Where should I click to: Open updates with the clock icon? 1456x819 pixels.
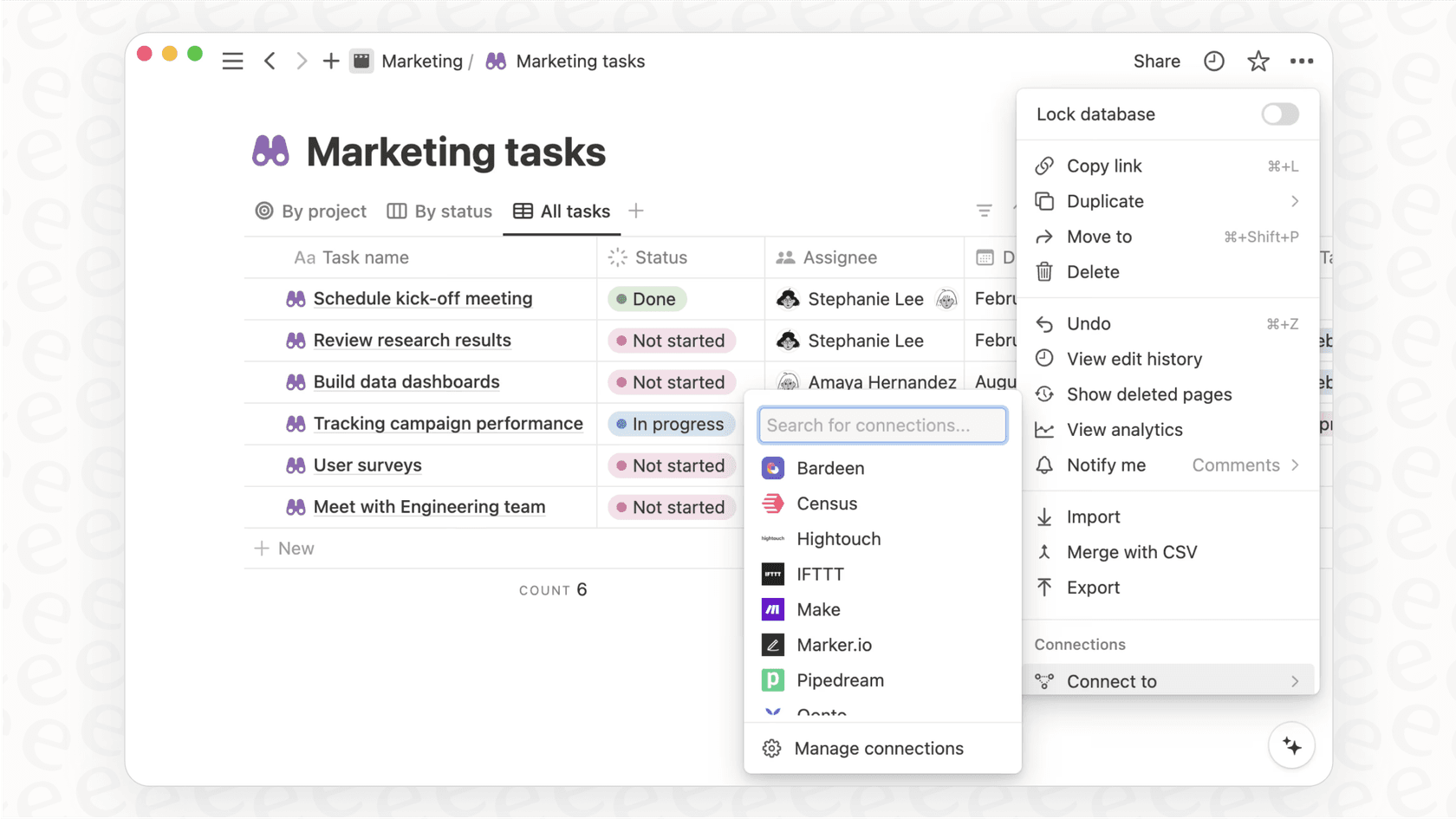click(x=1213, y=61)
